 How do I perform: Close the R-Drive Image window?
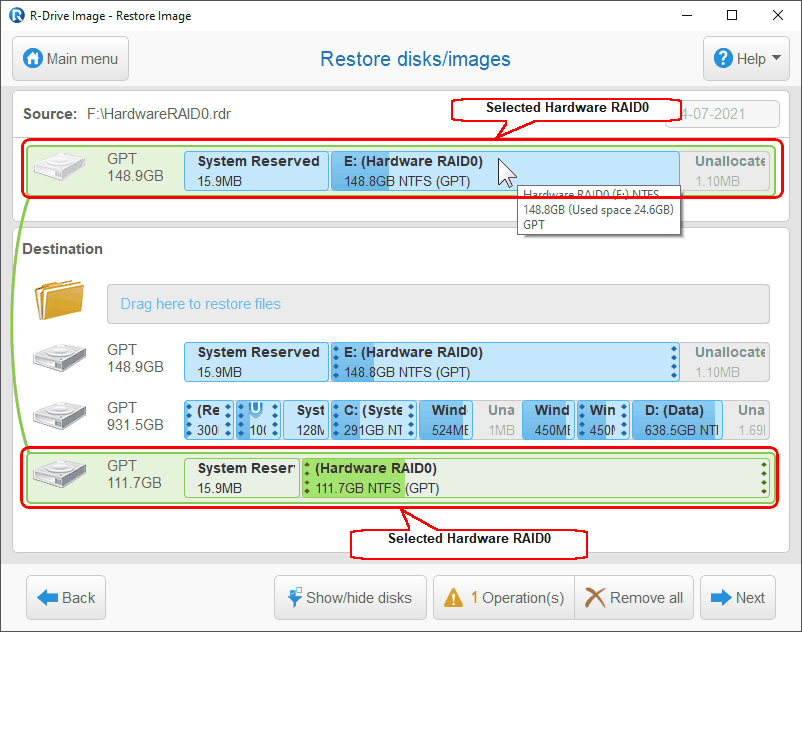tap(777, 15)
